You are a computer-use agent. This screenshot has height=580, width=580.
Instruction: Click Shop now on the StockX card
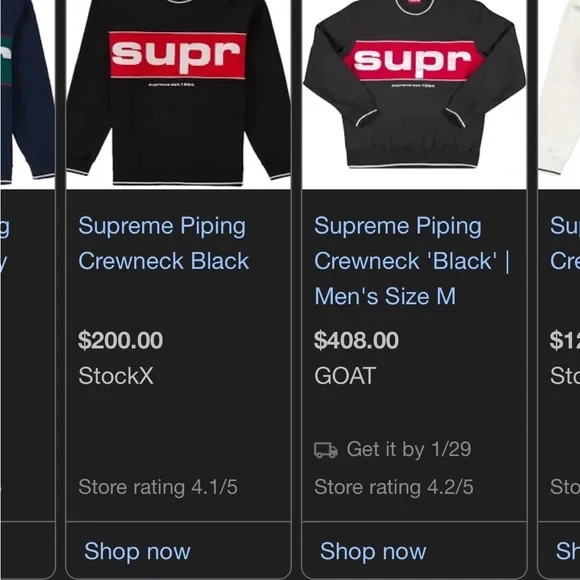click(x=137, y=551)
